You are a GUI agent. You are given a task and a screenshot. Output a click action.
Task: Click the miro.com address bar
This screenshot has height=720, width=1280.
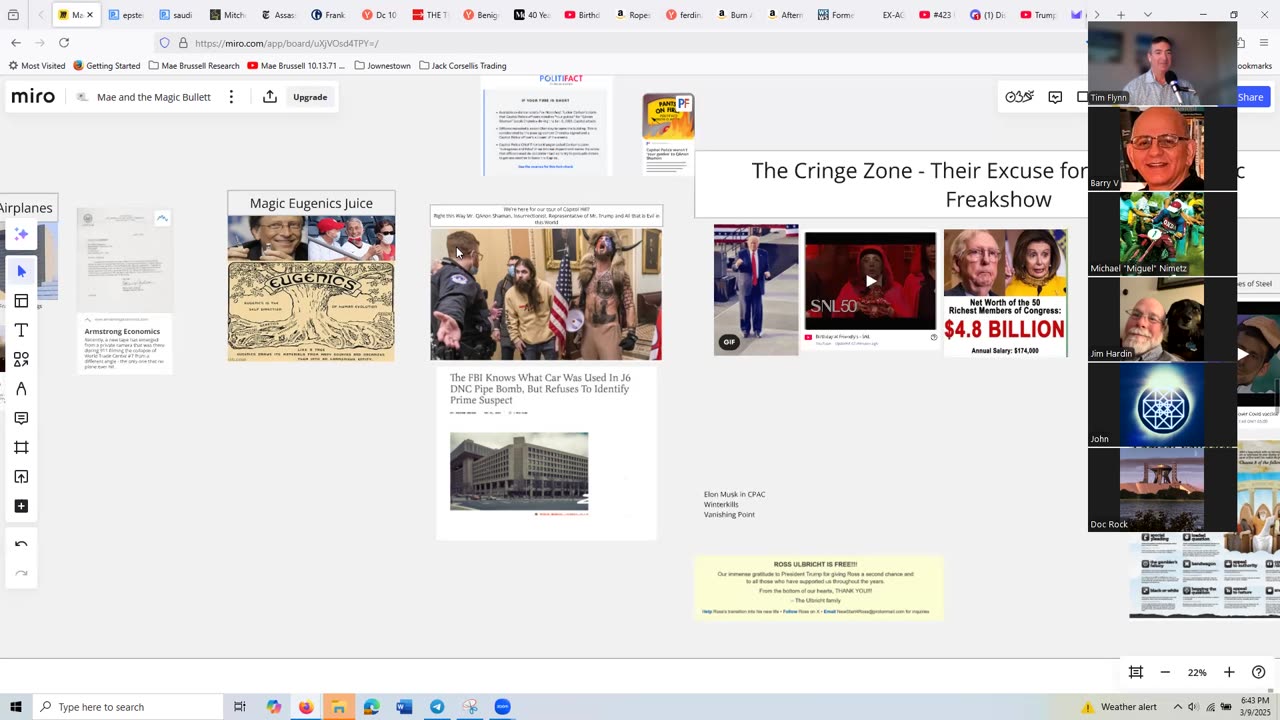(x=620, y=43)
